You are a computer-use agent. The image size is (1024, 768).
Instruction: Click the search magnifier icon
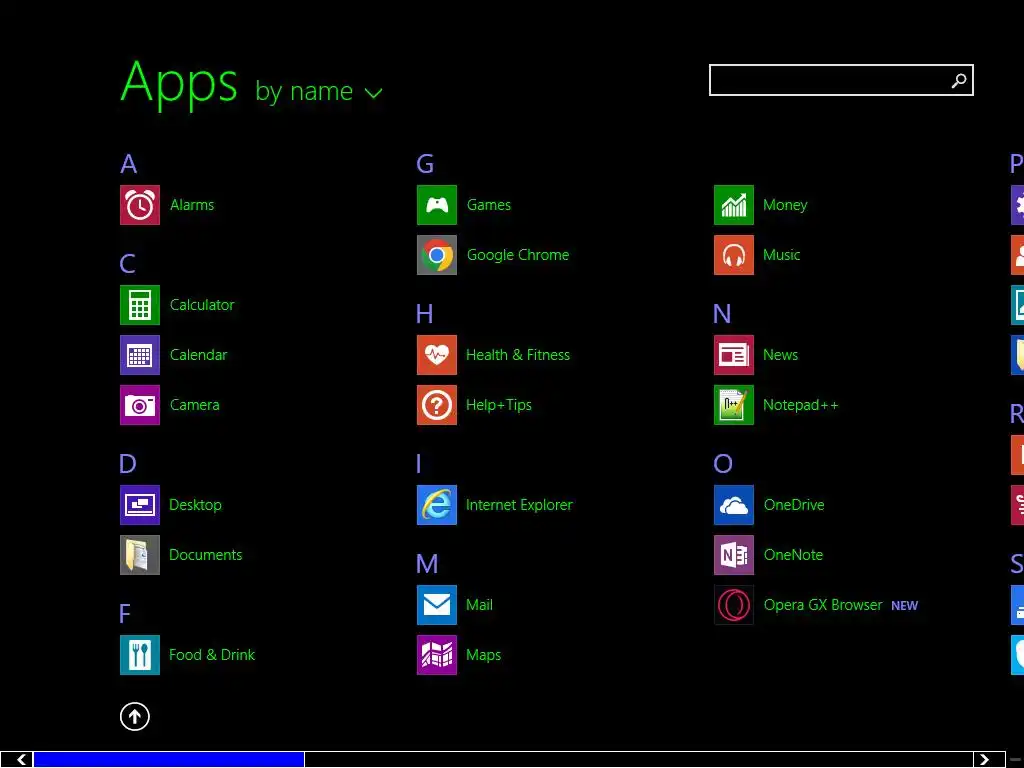click(959, 80)
